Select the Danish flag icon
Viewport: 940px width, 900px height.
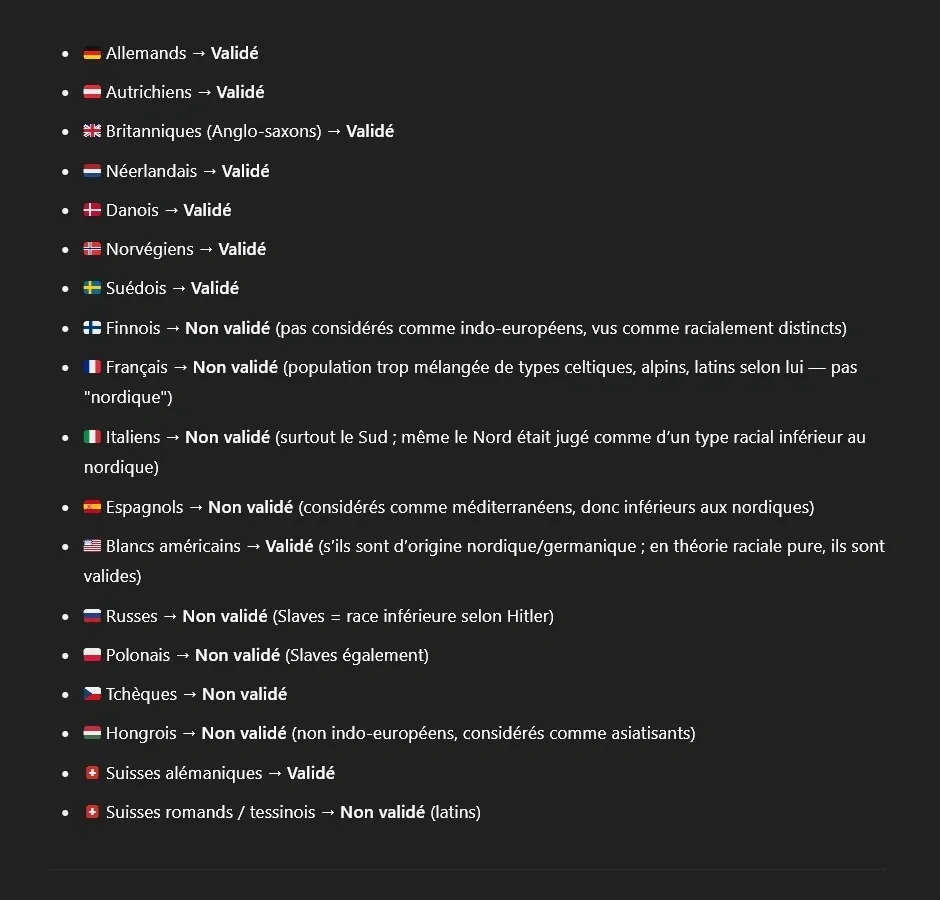pyautogui.click(x=92, y=211)
